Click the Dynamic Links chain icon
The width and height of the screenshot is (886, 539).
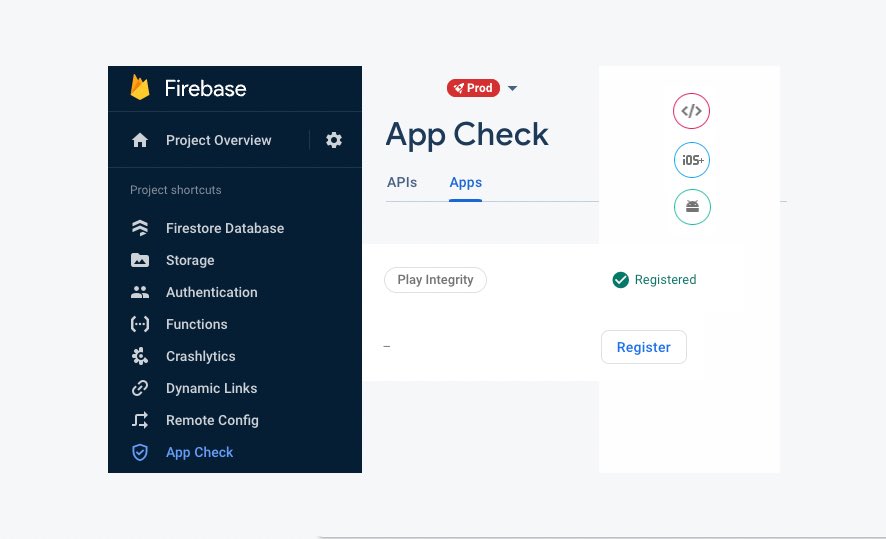point(140,388)
